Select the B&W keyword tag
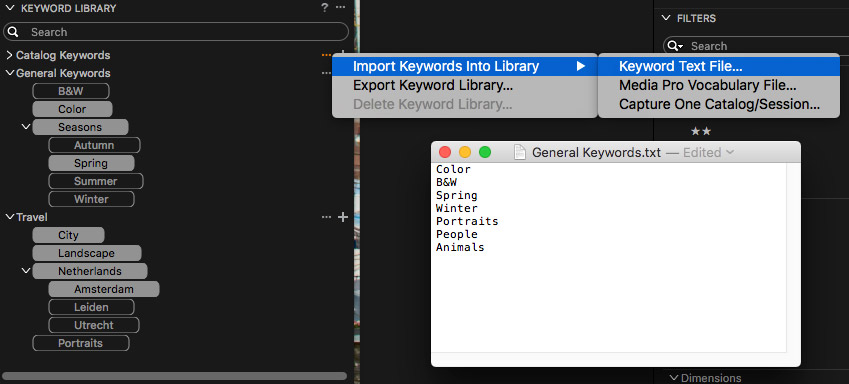Image resolution: width=849 pixels, height=384 pixels. pos(71,91)
